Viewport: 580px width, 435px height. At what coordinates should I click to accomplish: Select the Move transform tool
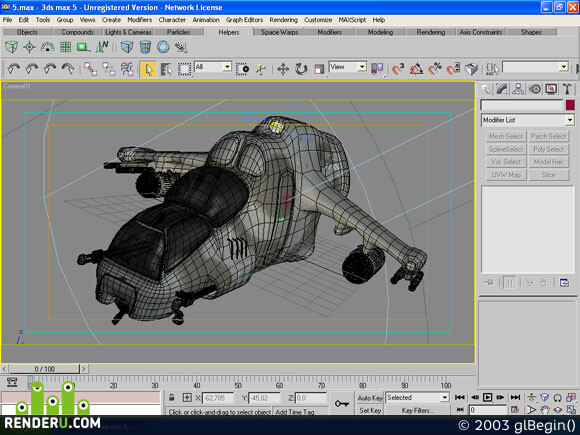point(283,69)
